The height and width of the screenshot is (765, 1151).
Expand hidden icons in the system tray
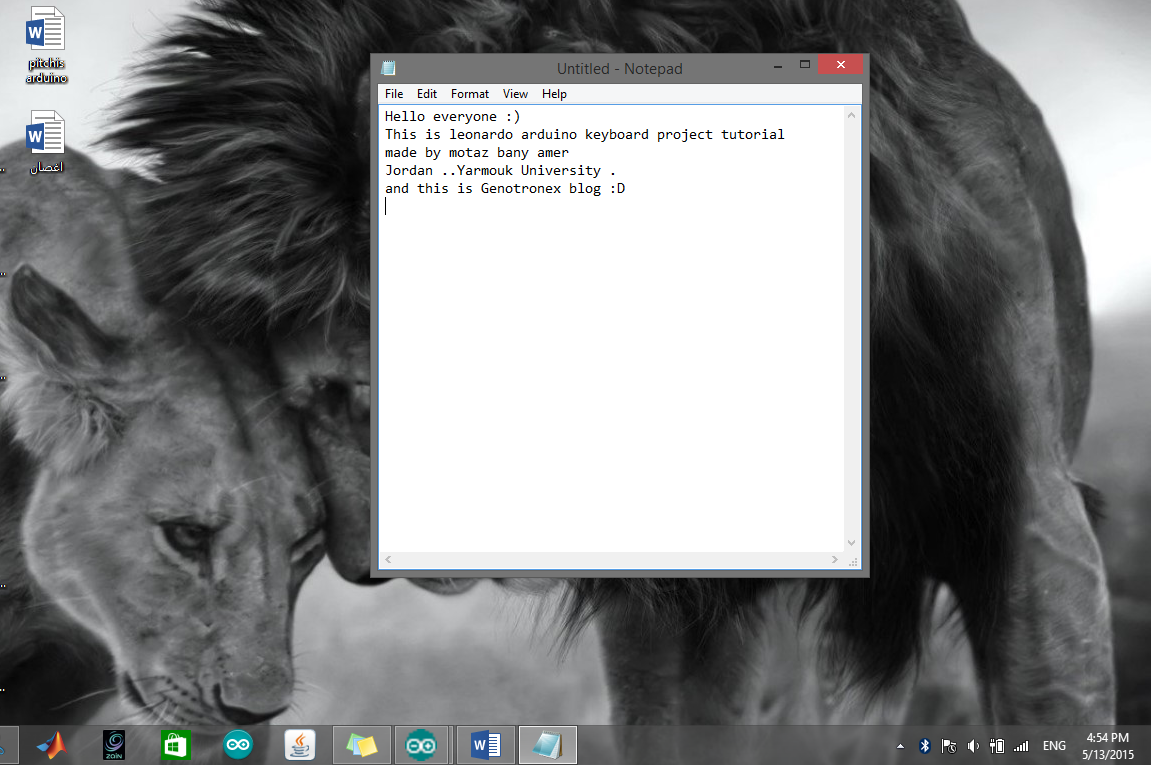pos(899,745)
